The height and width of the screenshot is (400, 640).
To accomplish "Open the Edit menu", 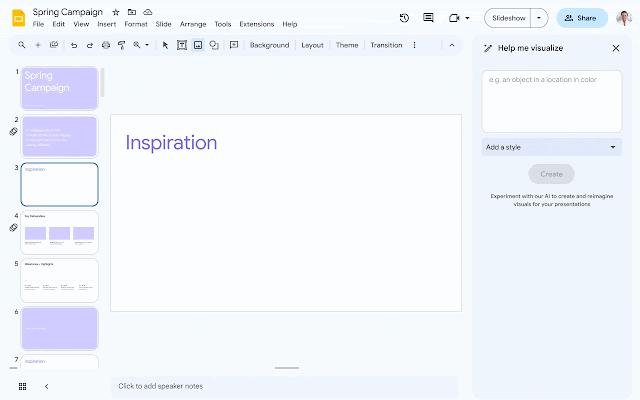I will click(x=58, y=24).
